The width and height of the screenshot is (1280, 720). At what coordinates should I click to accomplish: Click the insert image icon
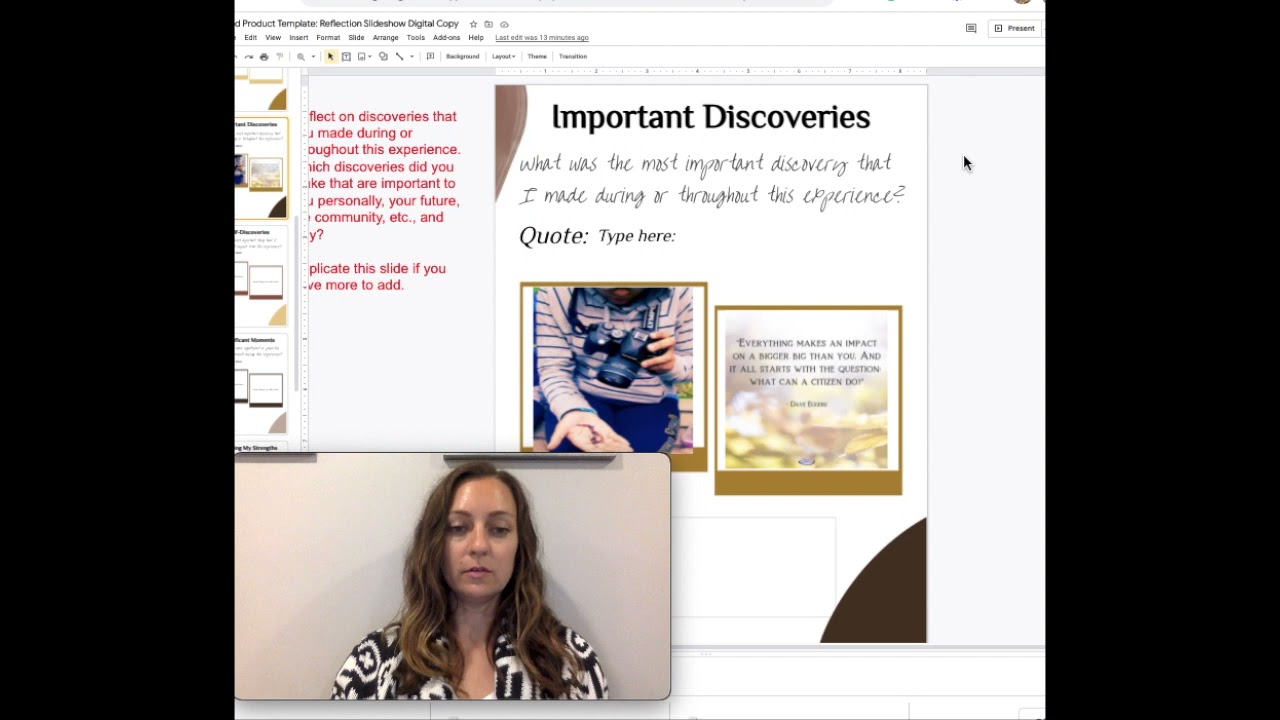[361, 57]
